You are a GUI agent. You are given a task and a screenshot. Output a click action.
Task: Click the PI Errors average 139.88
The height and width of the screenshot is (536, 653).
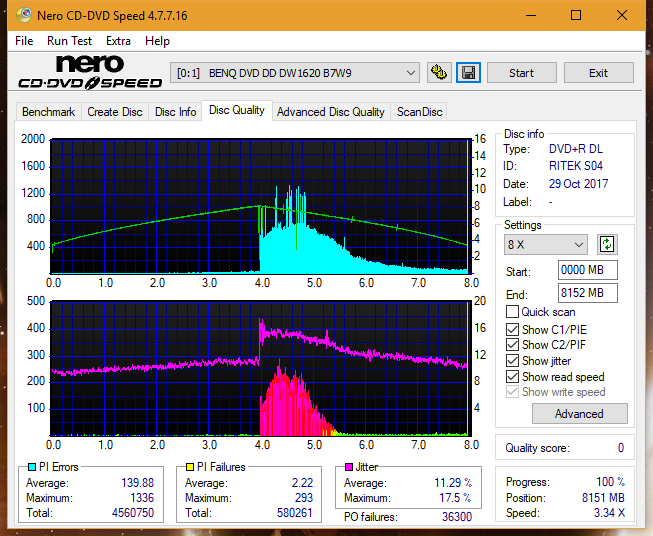[137, 483]
